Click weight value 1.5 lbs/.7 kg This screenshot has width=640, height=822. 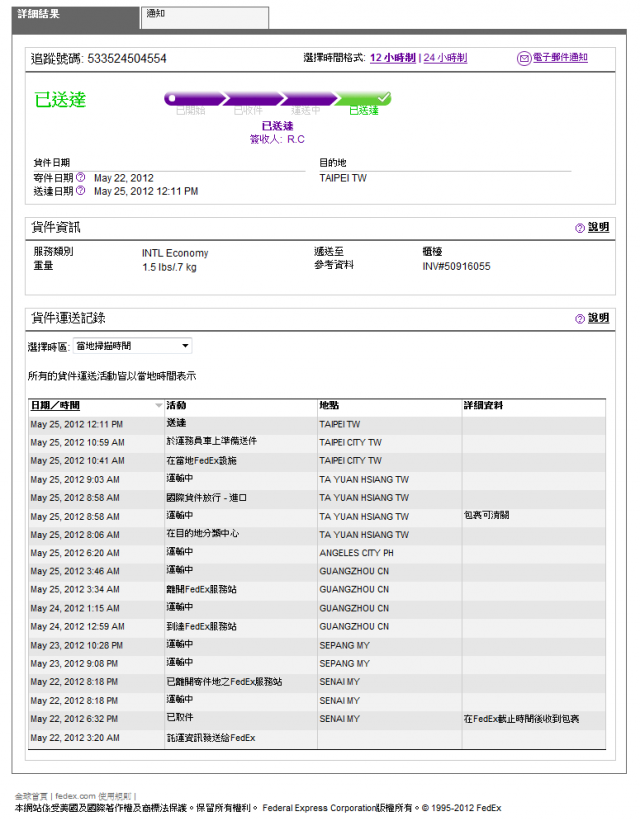[x=169, y=267]
